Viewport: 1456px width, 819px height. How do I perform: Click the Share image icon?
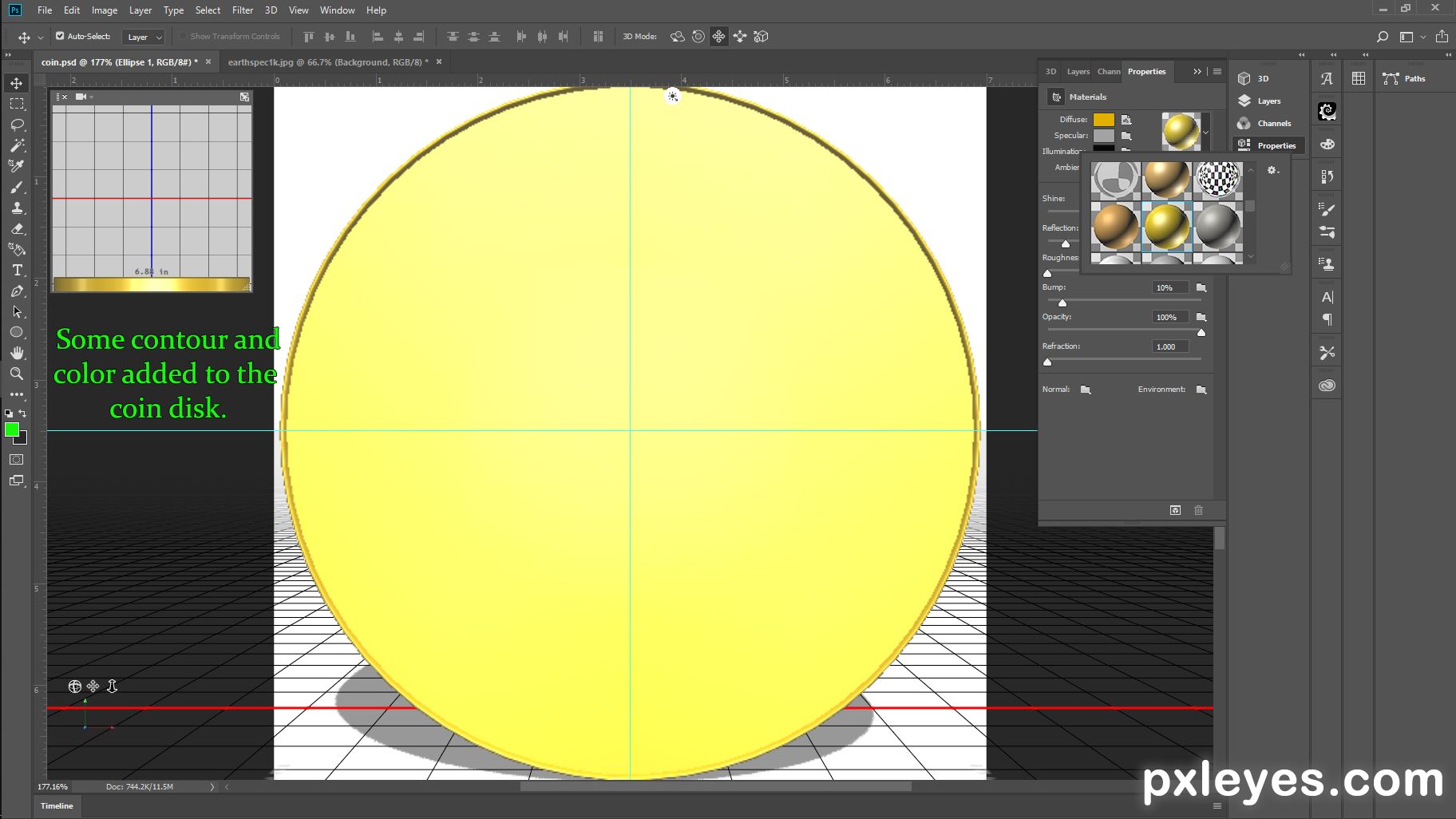click(x=1442, y=37)
